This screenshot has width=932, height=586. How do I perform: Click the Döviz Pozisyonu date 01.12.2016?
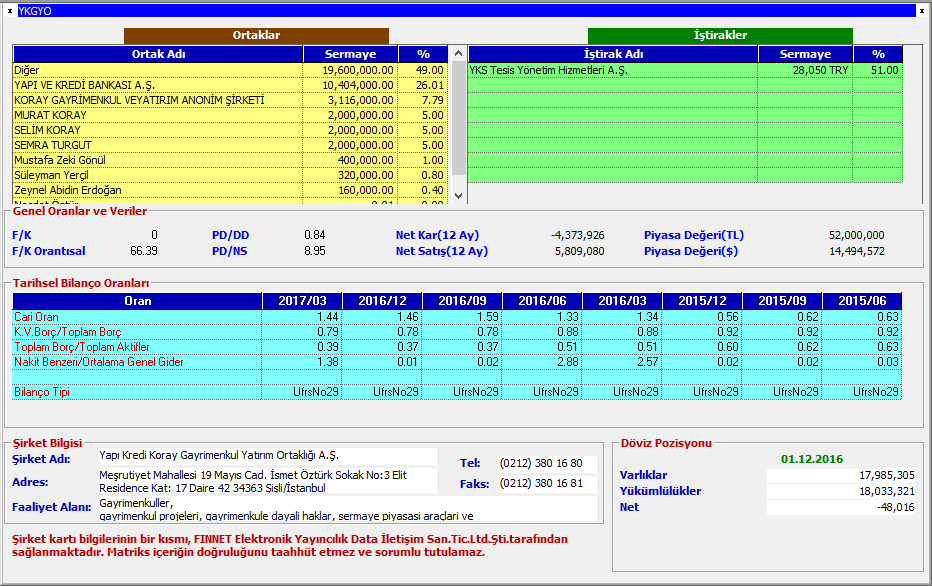[812, 459]
